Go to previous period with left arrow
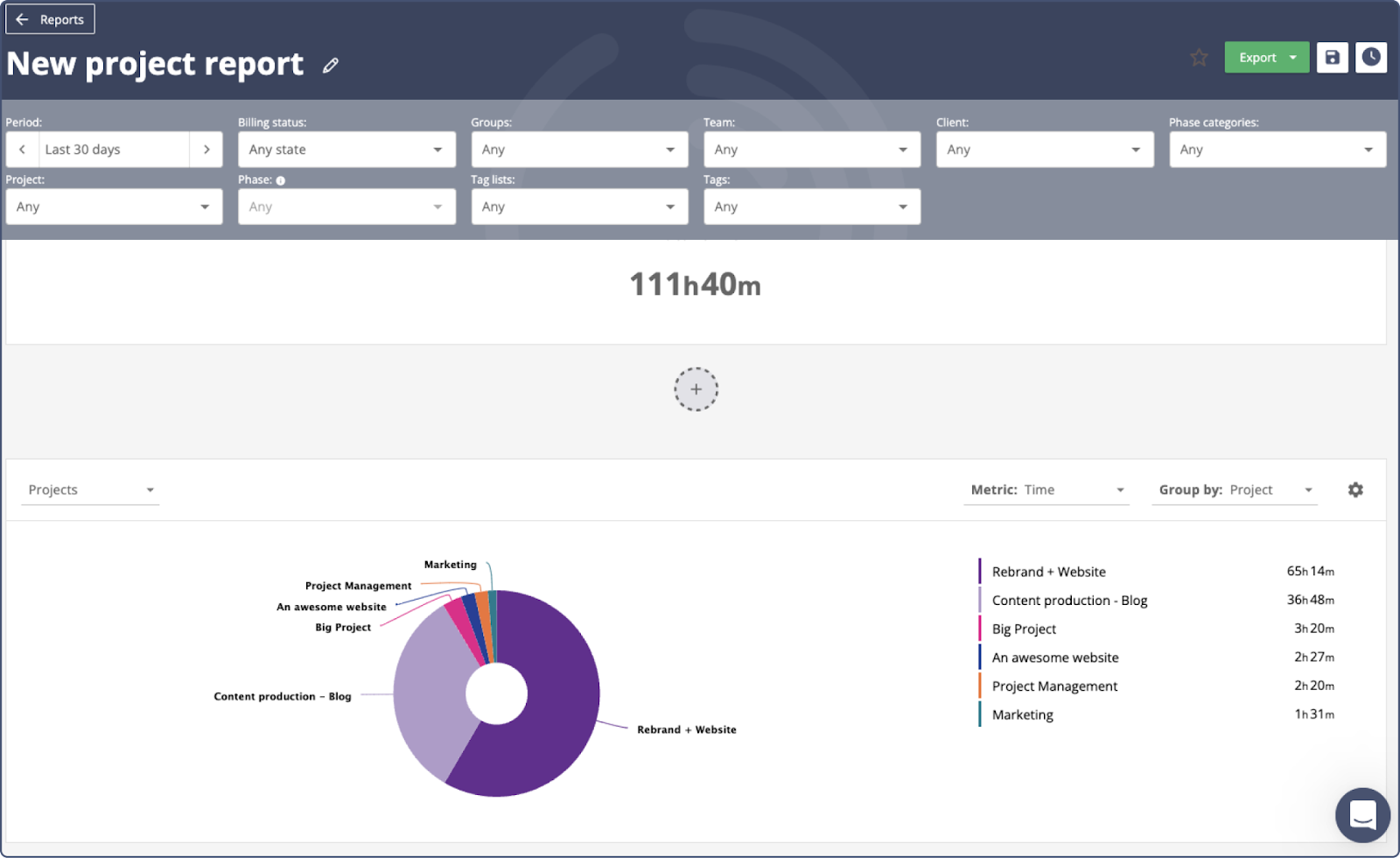Viewport: 1400px width, 858px height. (23, 150)
